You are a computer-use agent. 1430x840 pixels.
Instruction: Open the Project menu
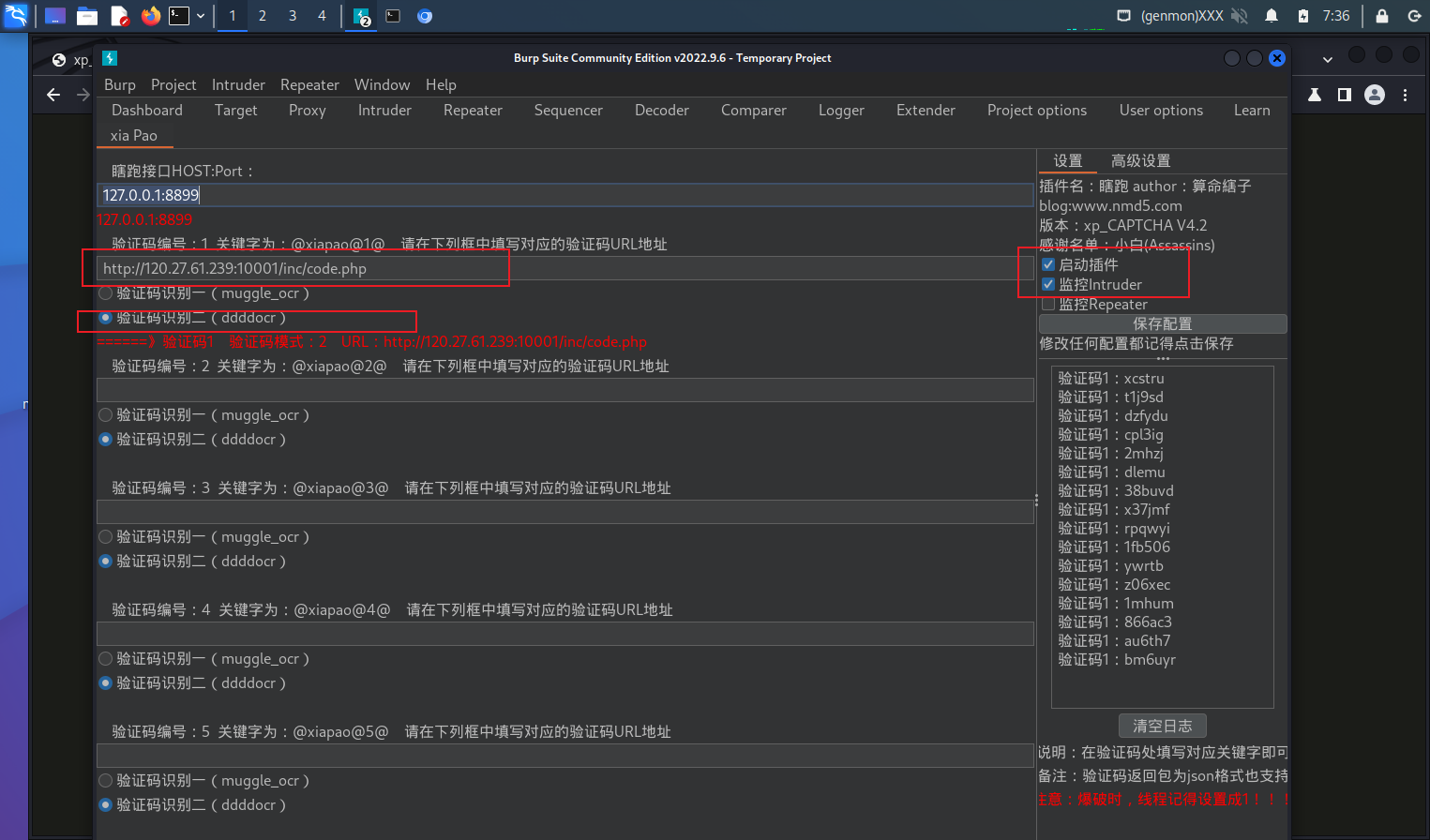coord(173,84)
